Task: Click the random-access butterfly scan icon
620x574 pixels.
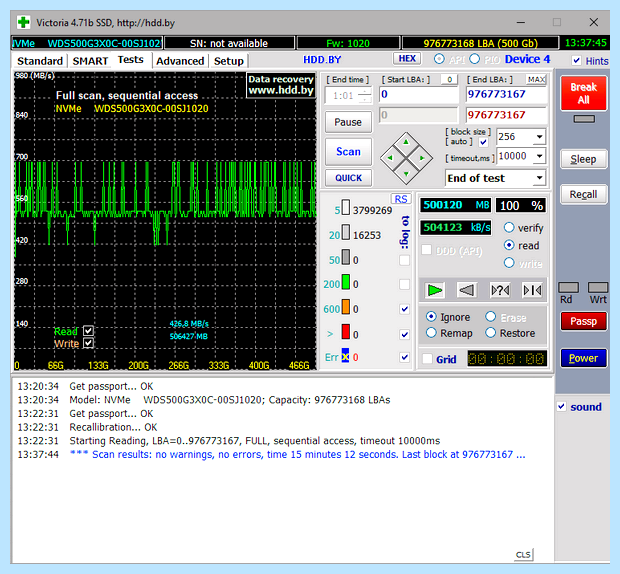Action: point(500,291)
